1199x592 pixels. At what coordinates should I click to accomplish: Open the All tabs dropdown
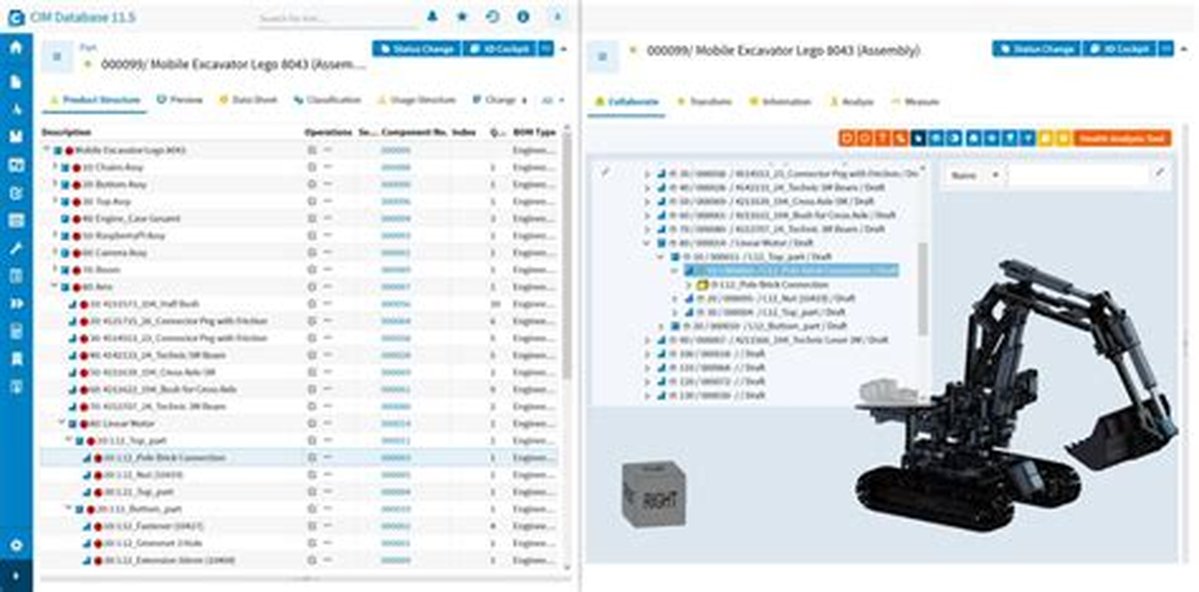click(553, 100)
